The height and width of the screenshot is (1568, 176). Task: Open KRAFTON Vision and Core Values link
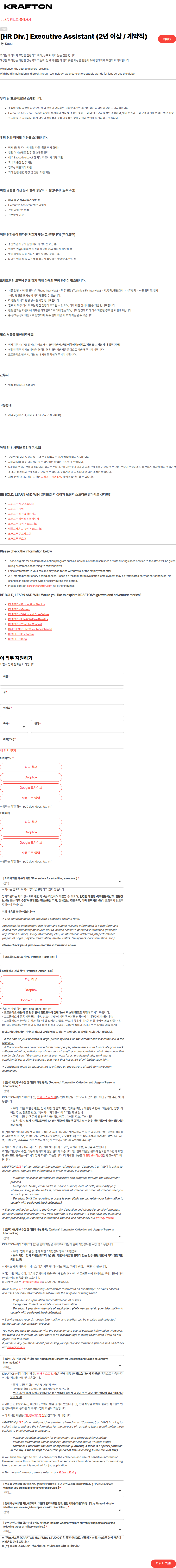29,614
